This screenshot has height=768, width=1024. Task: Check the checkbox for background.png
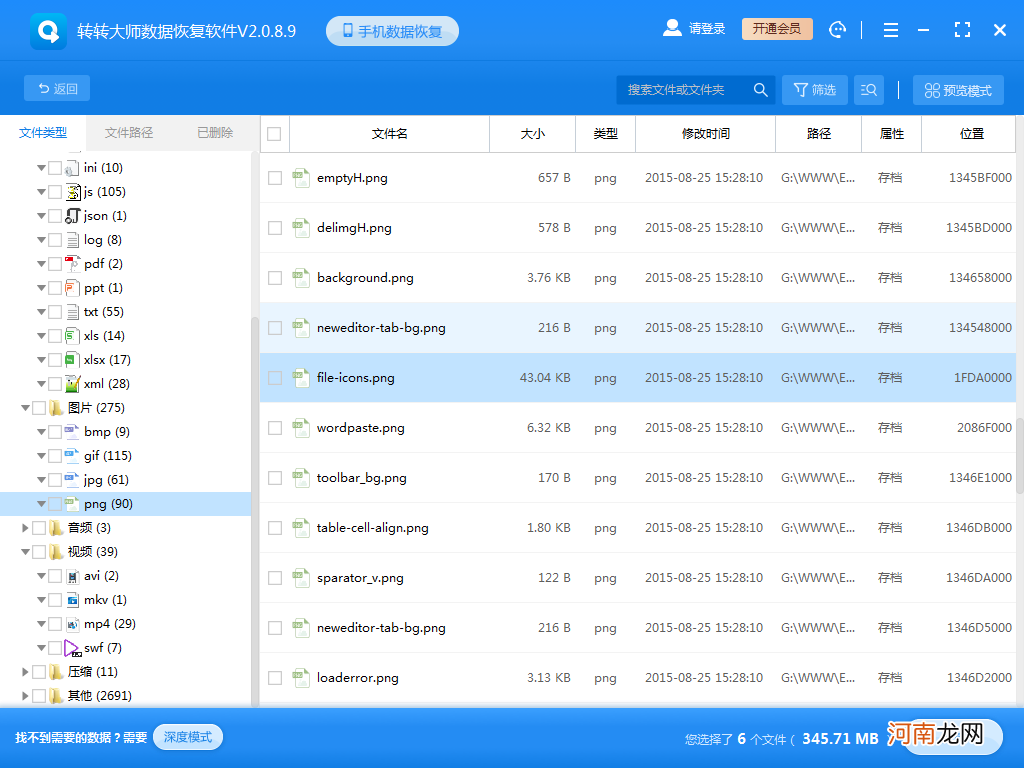pos(274,278)
